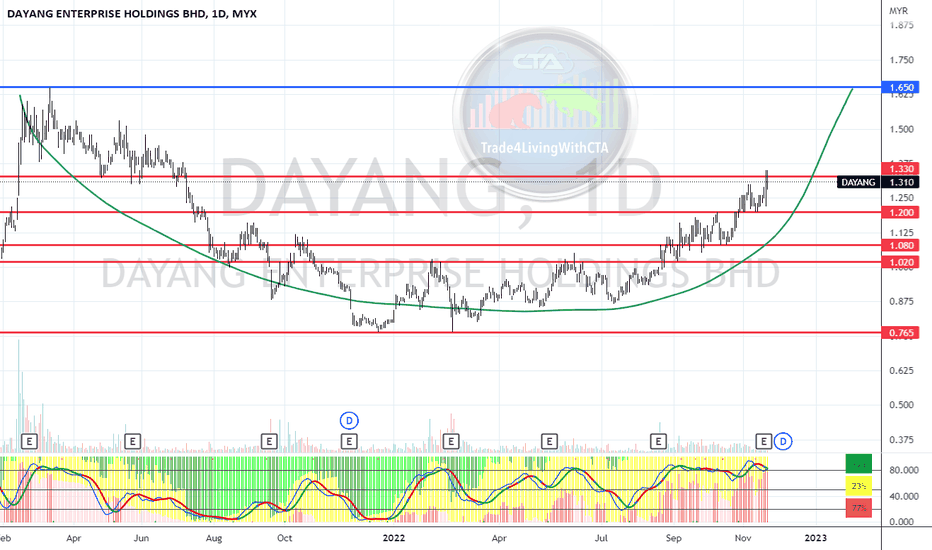This screenshot has width=932, height=550.
Task: Click the 2023 label on the time axis
Action: (x=815, y=538)
